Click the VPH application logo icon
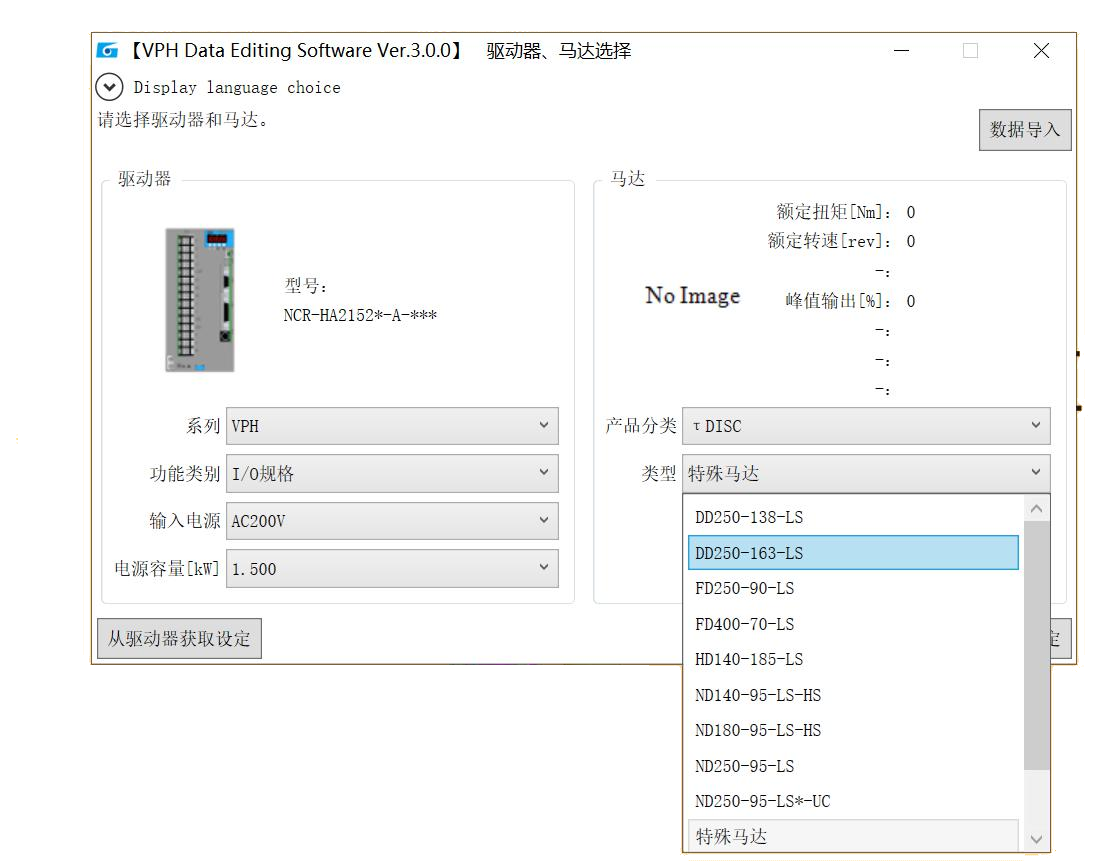This screenshot has height=866, width=1106. point(107,51)
